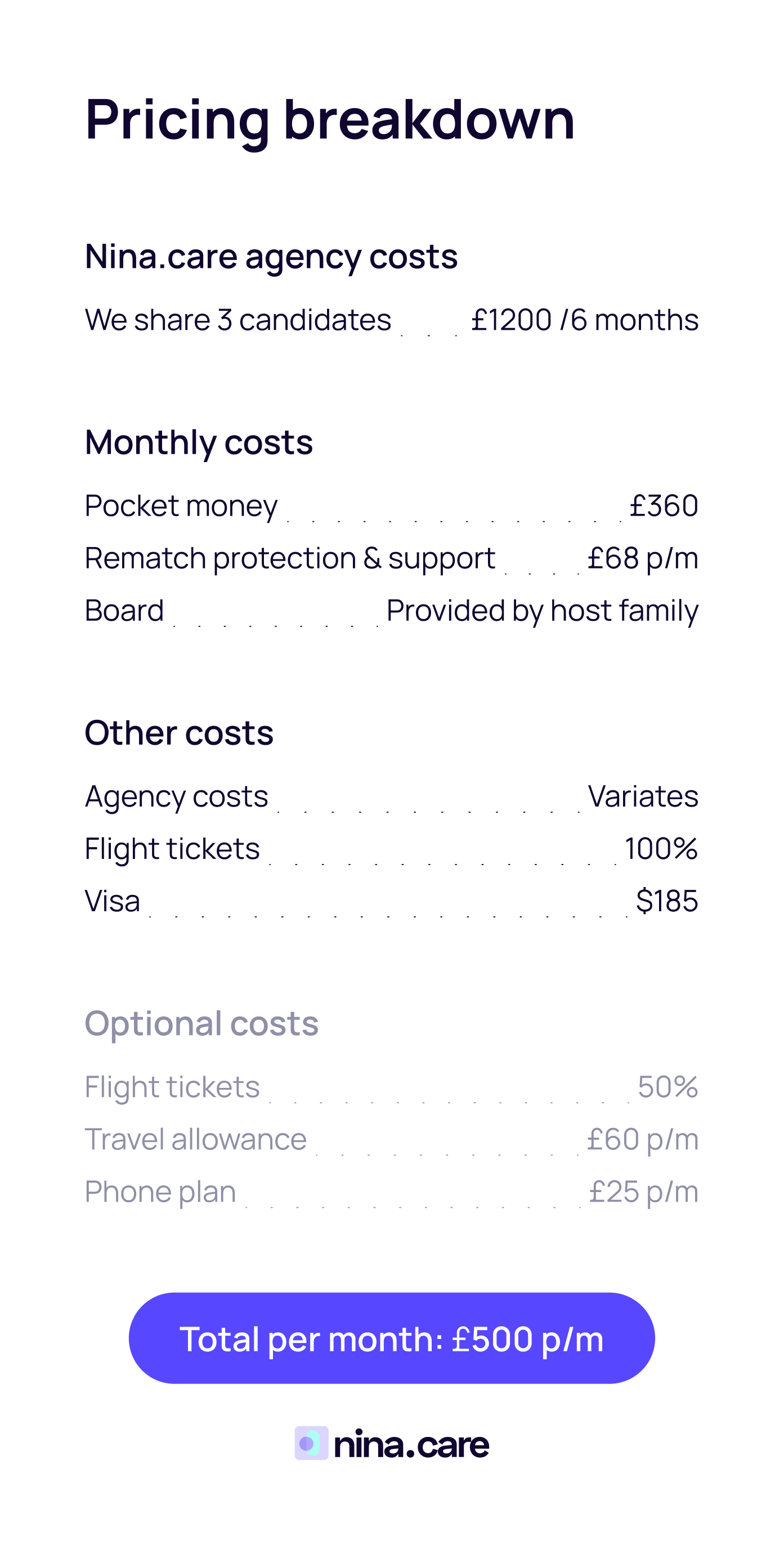Select the Optional costs heading
The height and width of the screenshot is (1545, 784).
pos(201,1023)
